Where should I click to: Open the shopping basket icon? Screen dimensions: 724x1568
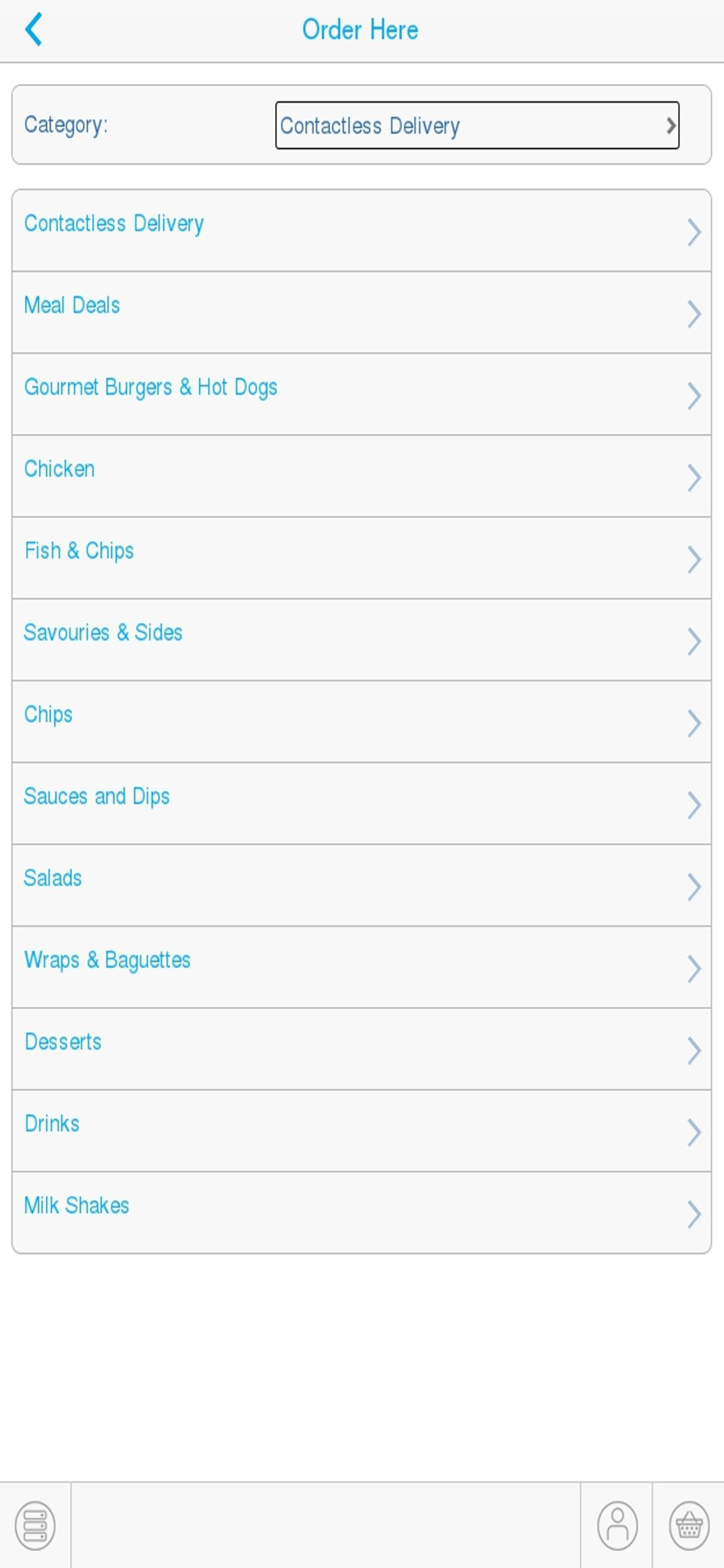pyautogui.click(x=689, y=1526)
